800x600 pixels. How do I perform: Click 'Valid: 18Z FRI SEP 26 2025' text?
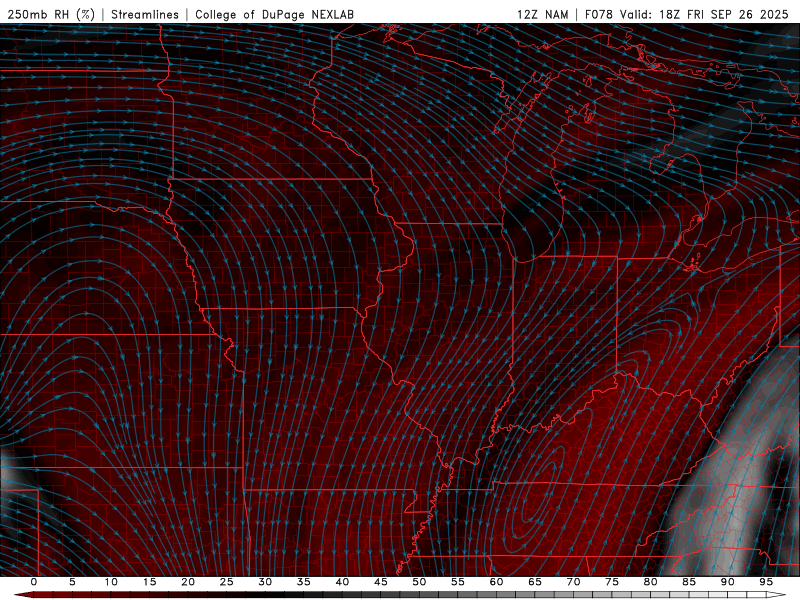click(x=705, y=14)
